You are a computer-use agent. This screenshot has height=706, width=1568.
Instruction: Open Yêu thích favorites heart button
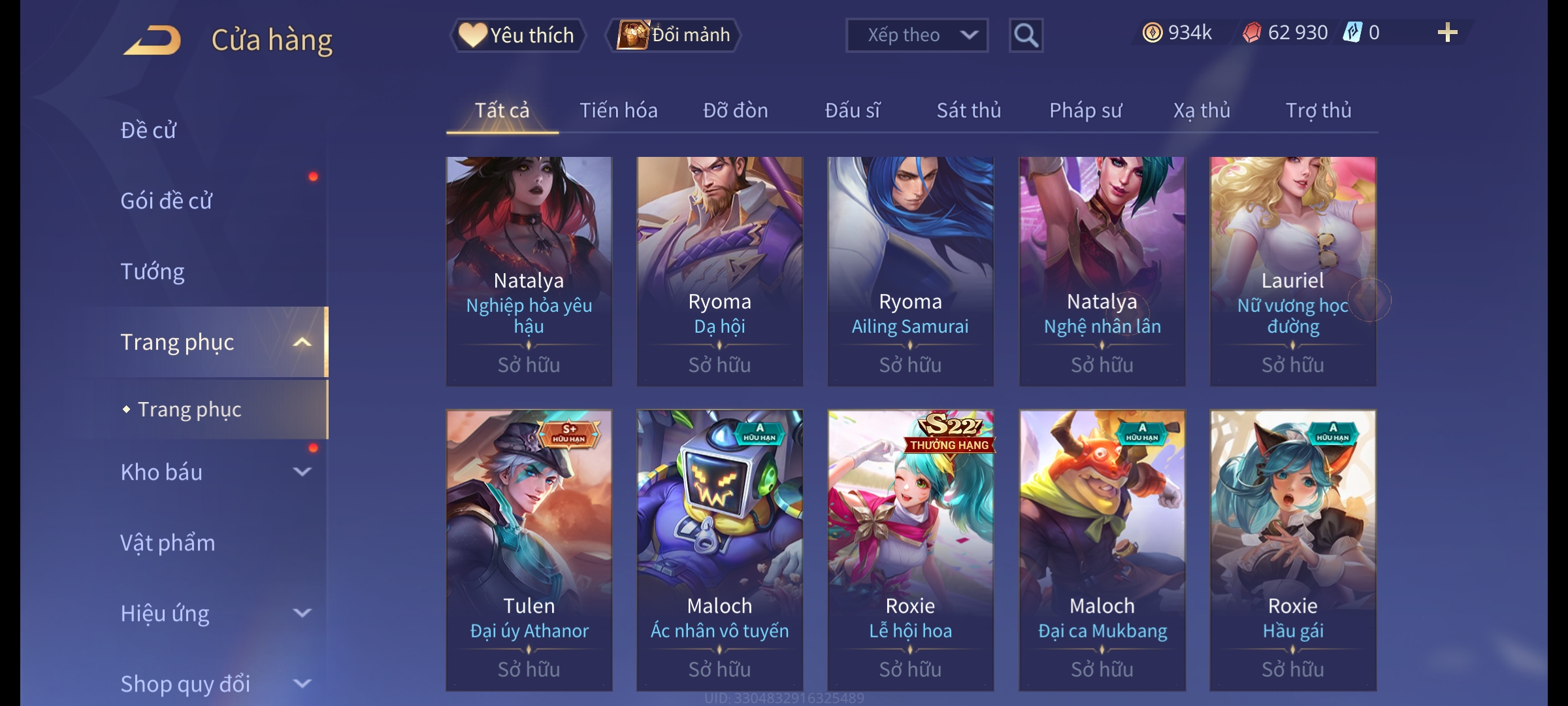517,35
